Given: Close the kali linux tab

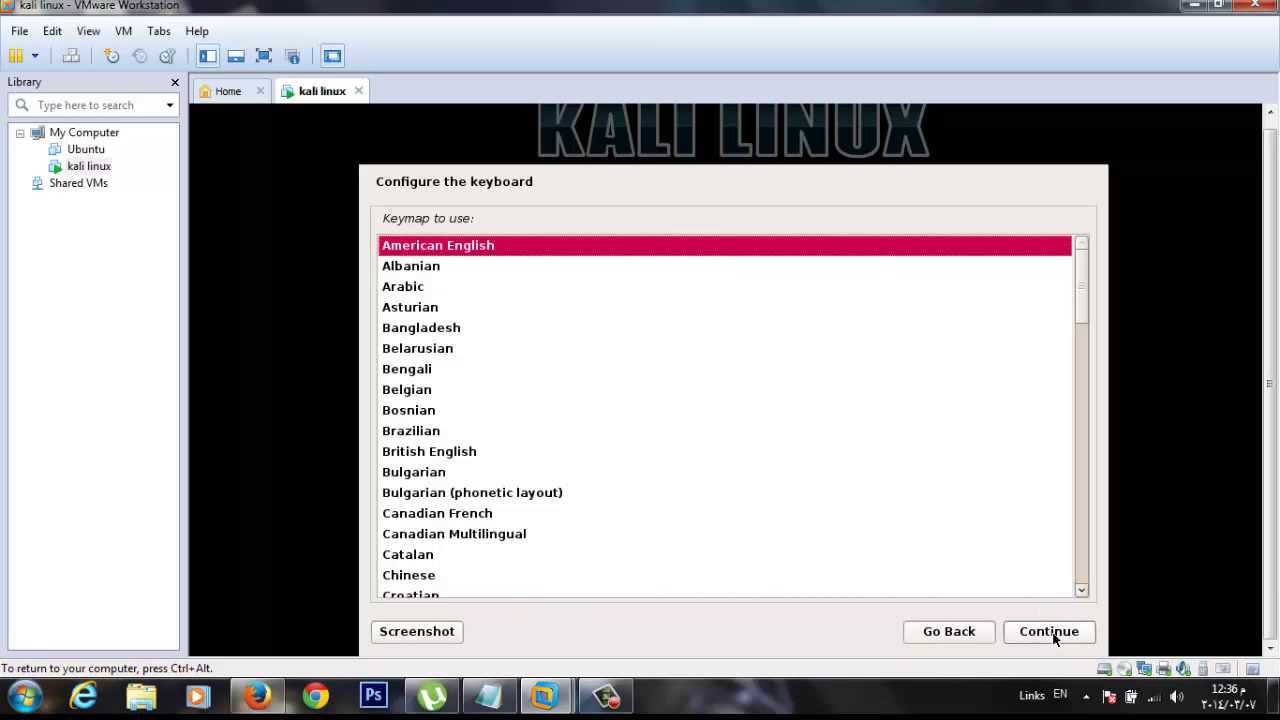Looking at the screenshot, I should pyautogui.click(x=358, y=91).
